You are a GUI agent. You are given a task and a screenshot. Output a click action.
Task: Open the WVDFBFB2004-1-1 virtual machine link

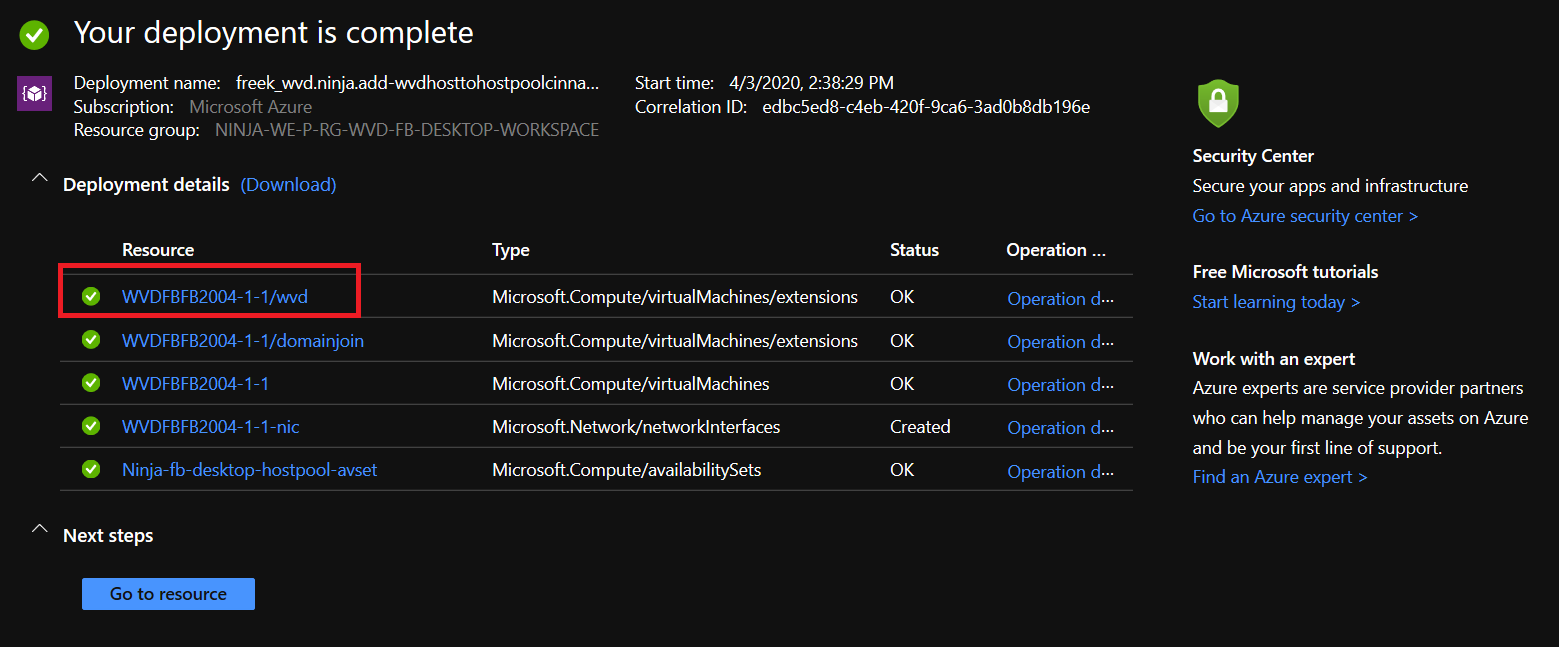[195, 384]
